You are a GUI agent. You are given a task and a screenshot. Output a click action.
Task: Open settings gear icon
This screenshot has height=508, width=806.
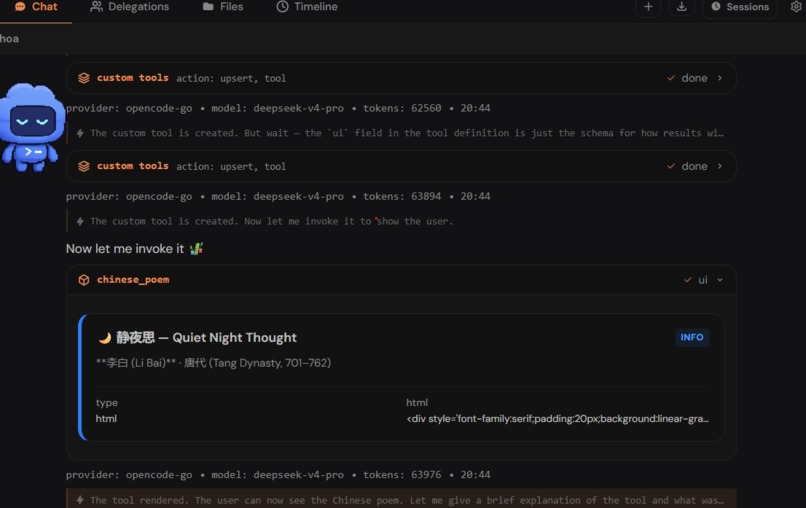796,7
